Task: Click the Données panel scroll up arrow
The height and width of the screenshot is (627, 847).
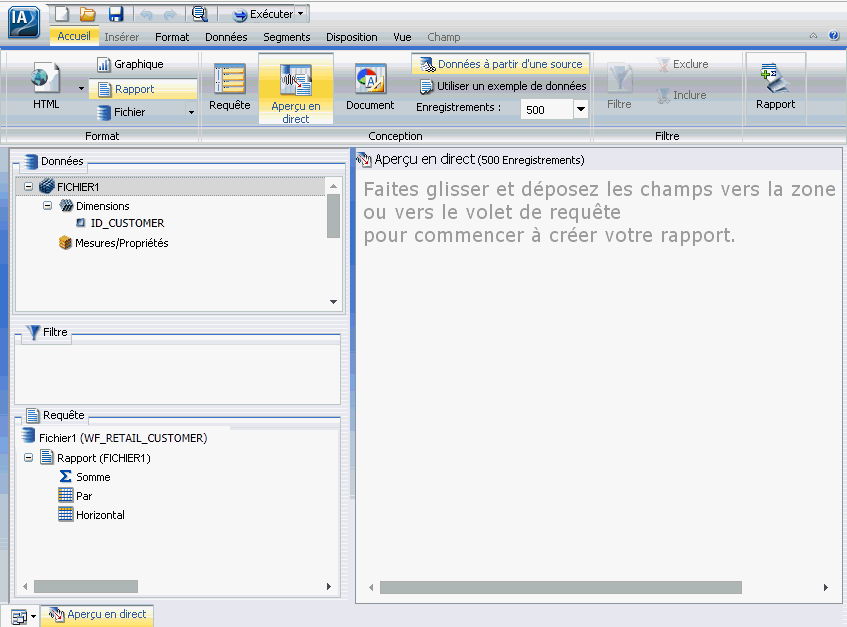Action: pyautogui.click(x=333, y=186)
